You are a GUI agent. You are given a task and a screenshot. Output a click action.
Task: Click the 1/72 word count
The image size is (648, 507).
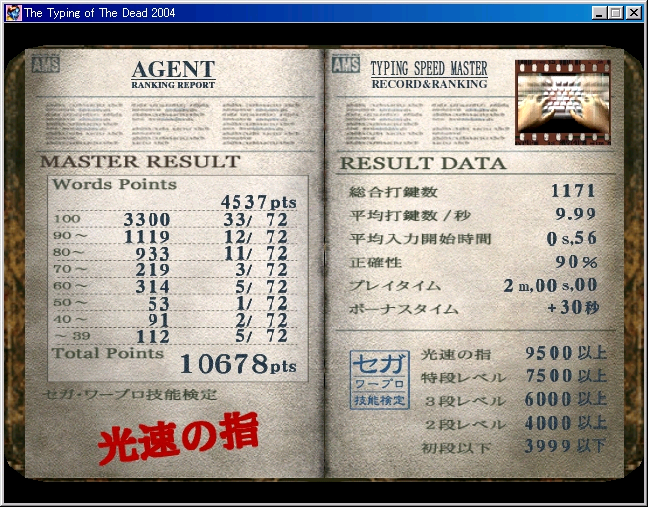tap(261, 304)
